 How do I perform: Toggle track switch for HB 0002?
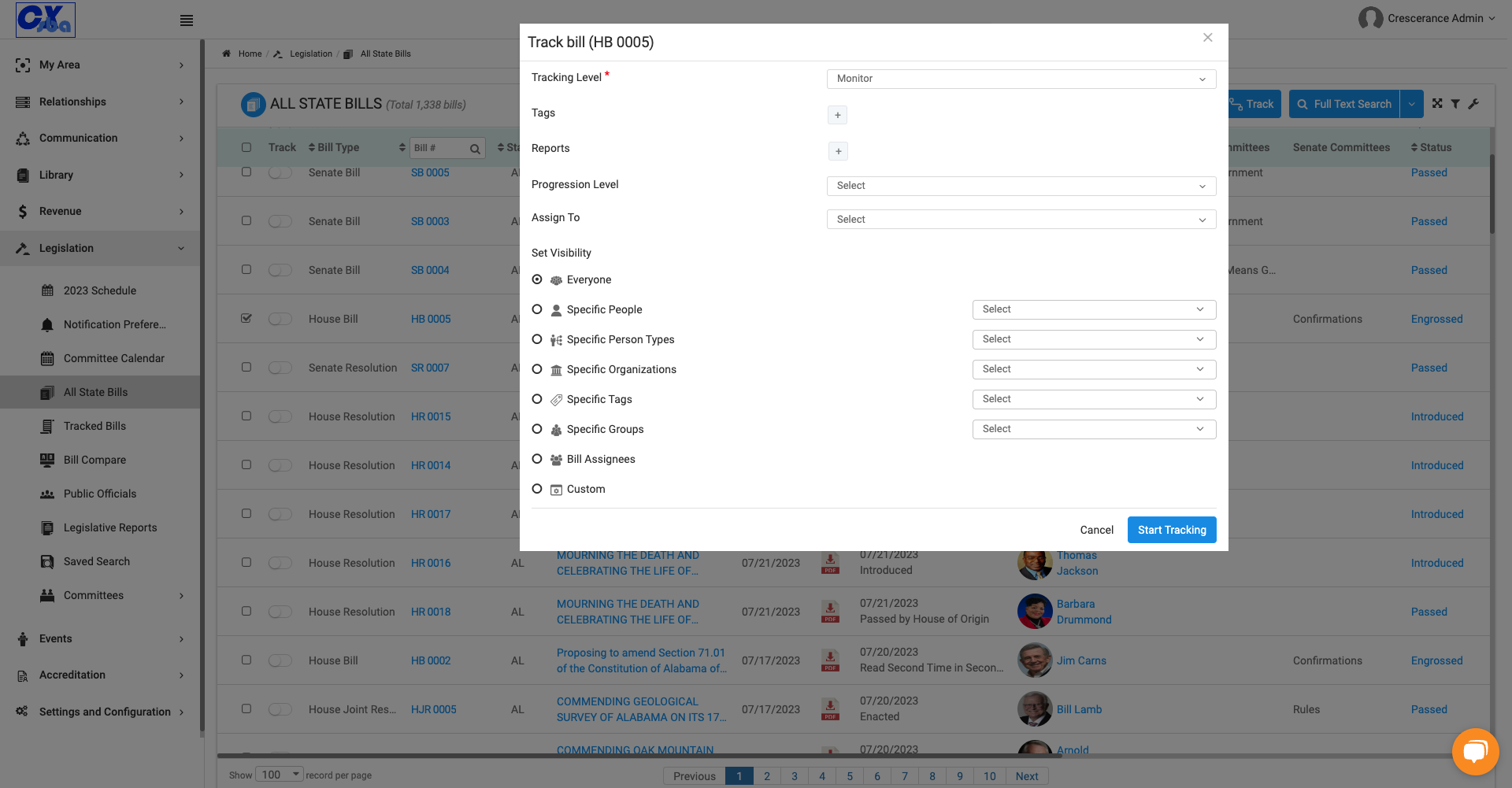click(x=280, y=660)
